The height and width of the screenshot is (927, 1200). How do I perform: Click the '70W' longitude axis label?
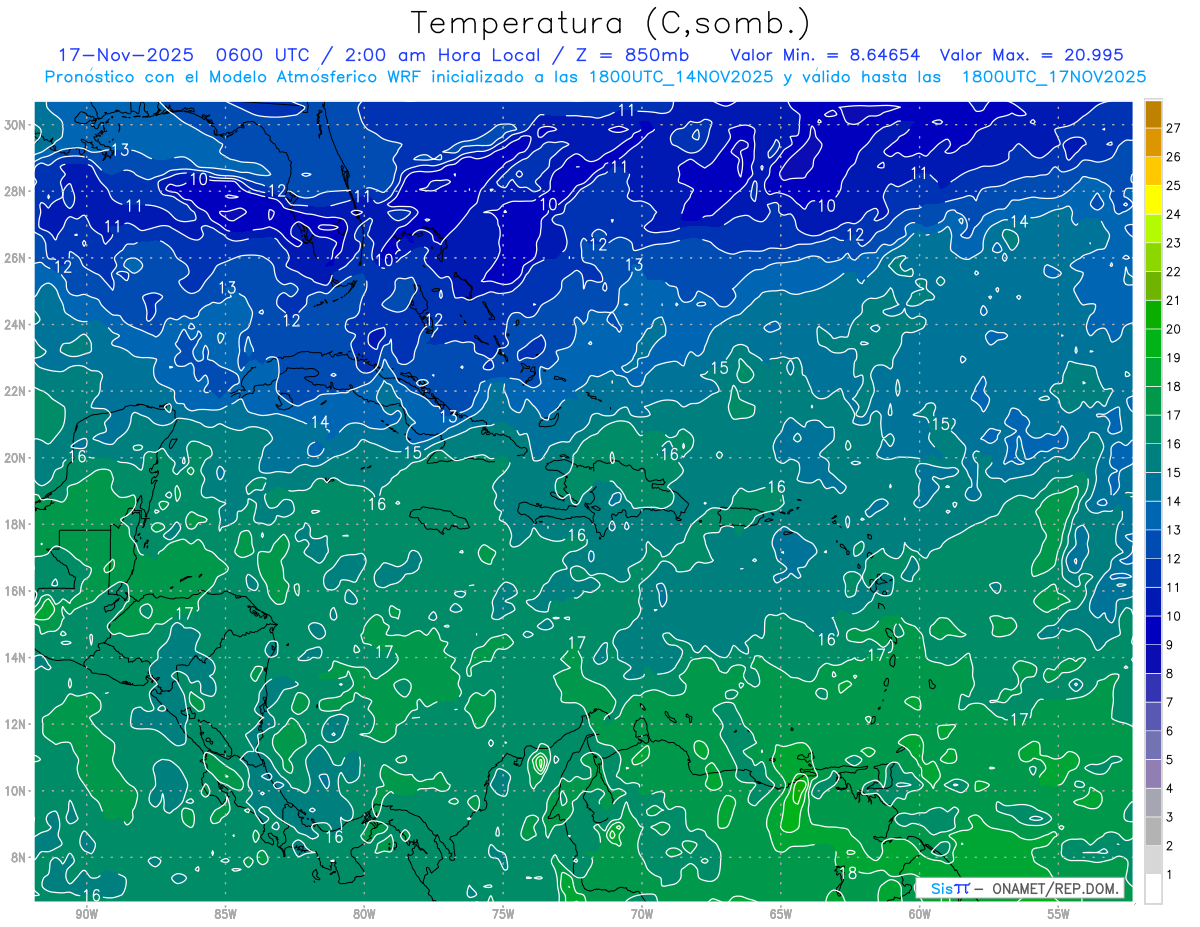pos(642,914)
